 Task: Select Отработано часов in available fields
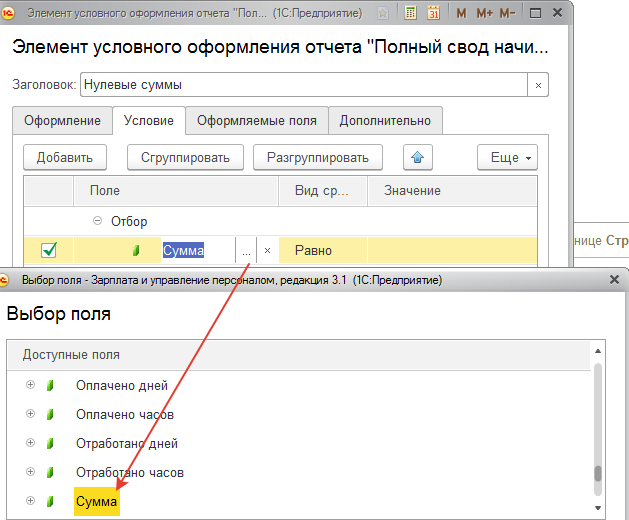pyautogui.click(x=130, y=472)
